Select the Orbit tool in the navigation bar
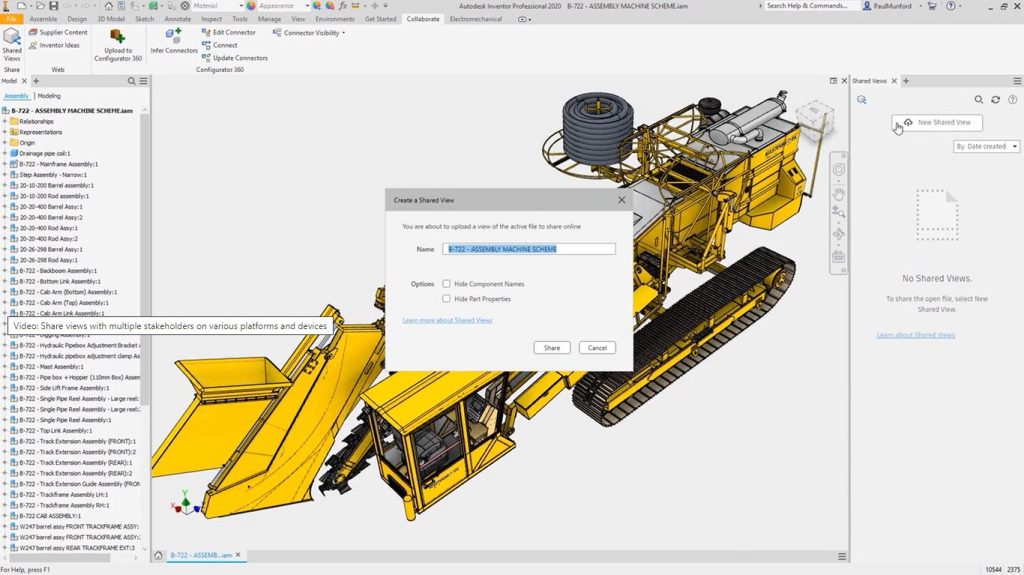 point(839,234)
